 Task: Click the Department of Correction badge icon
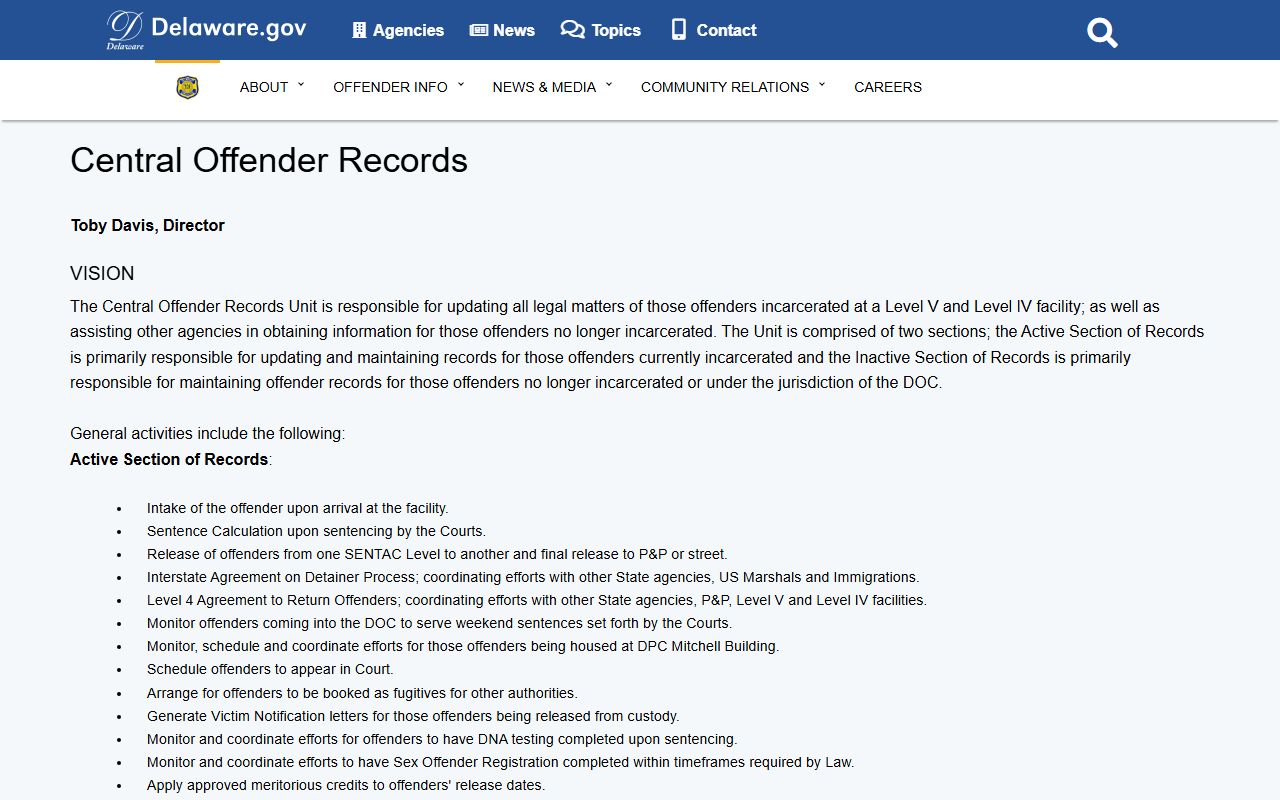click(x=187, y=88)
